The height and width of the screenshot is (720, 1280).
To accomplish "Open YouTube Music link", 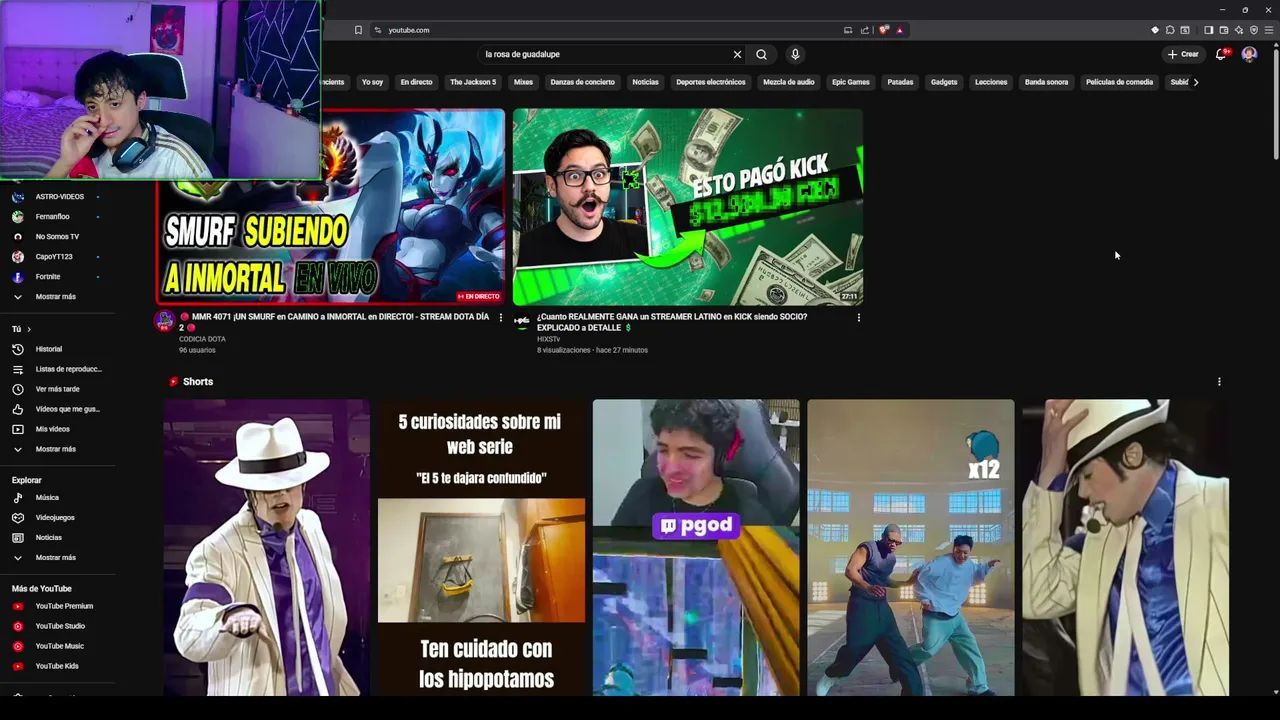I will 57,646.
